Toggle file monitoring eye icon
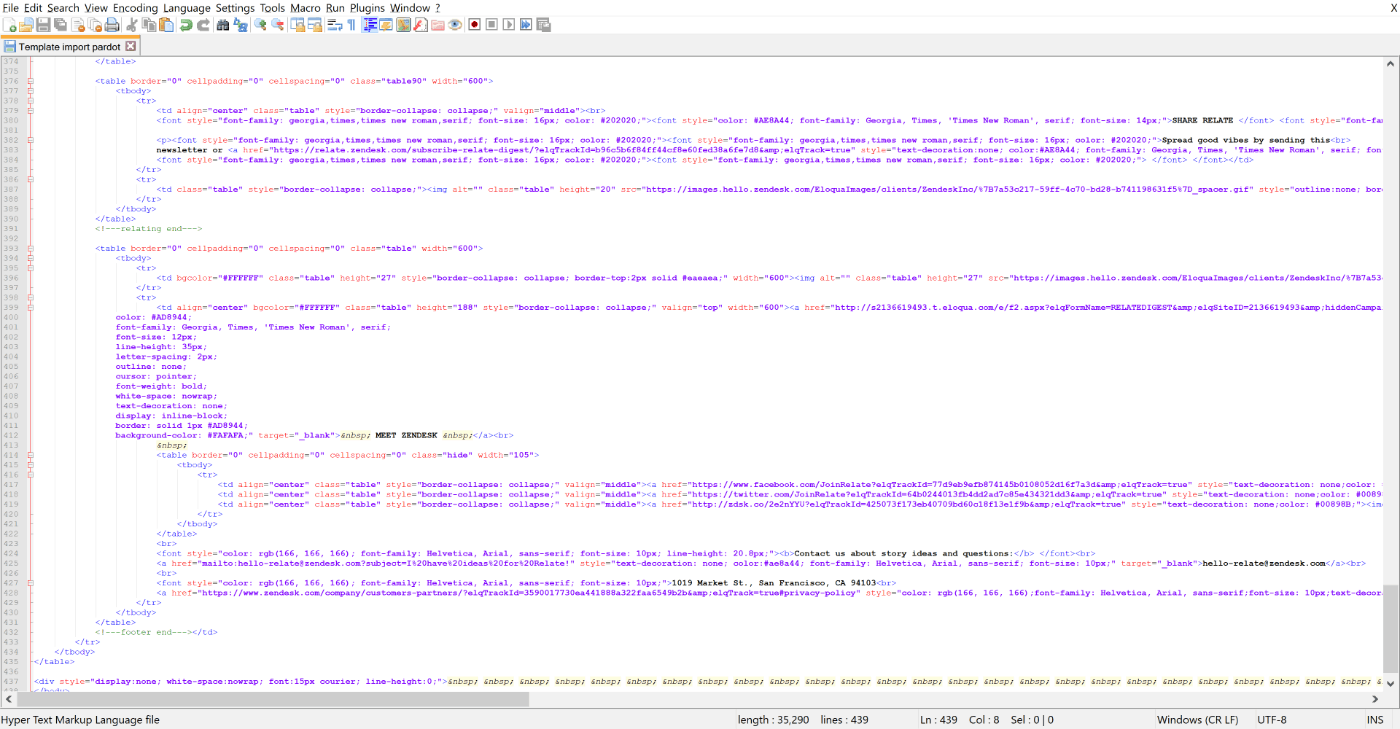Image resolution: width=1400 pixels, height=729 pixels. [x=455, y=24]
